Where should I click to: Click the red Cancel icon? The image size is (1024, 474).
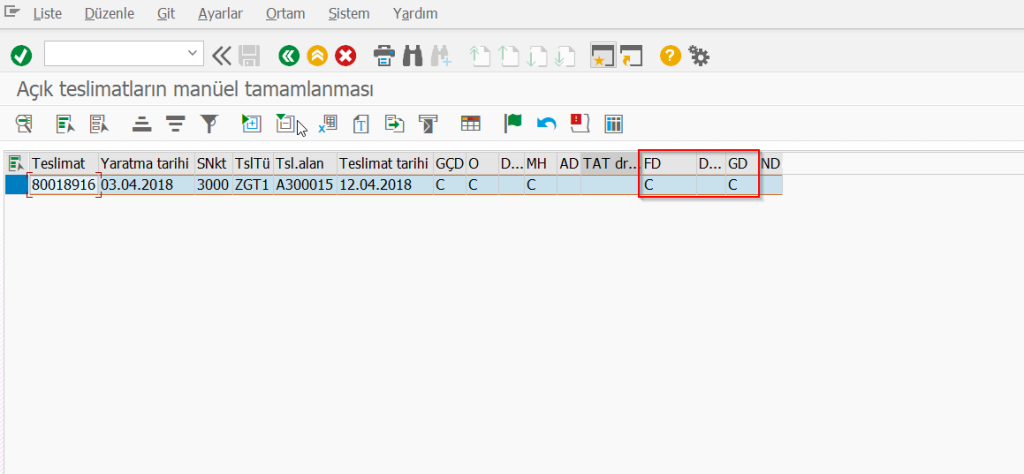pyautogui.click(x=345, y=56)
